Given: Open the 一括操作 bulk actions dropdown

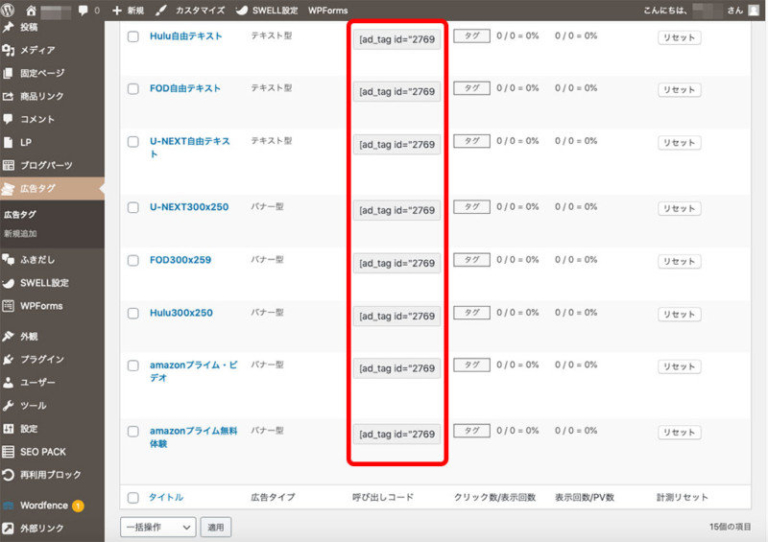Looking at the screenshot, I should click(x=158, y=527).
